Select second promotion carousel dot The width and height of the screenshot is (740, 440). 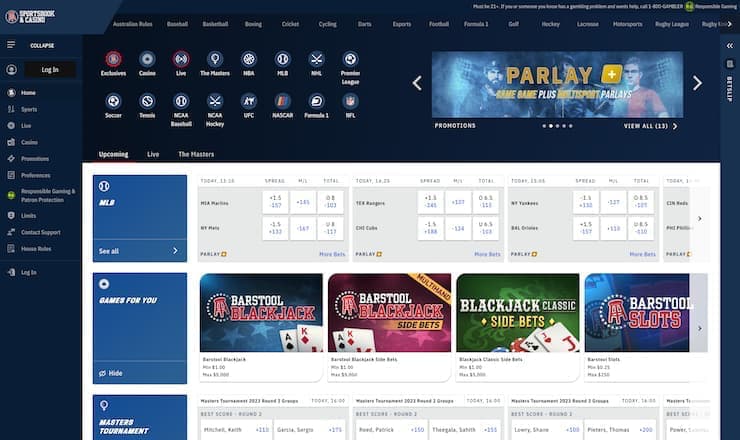pyautogui.click(x=551, y=126)
